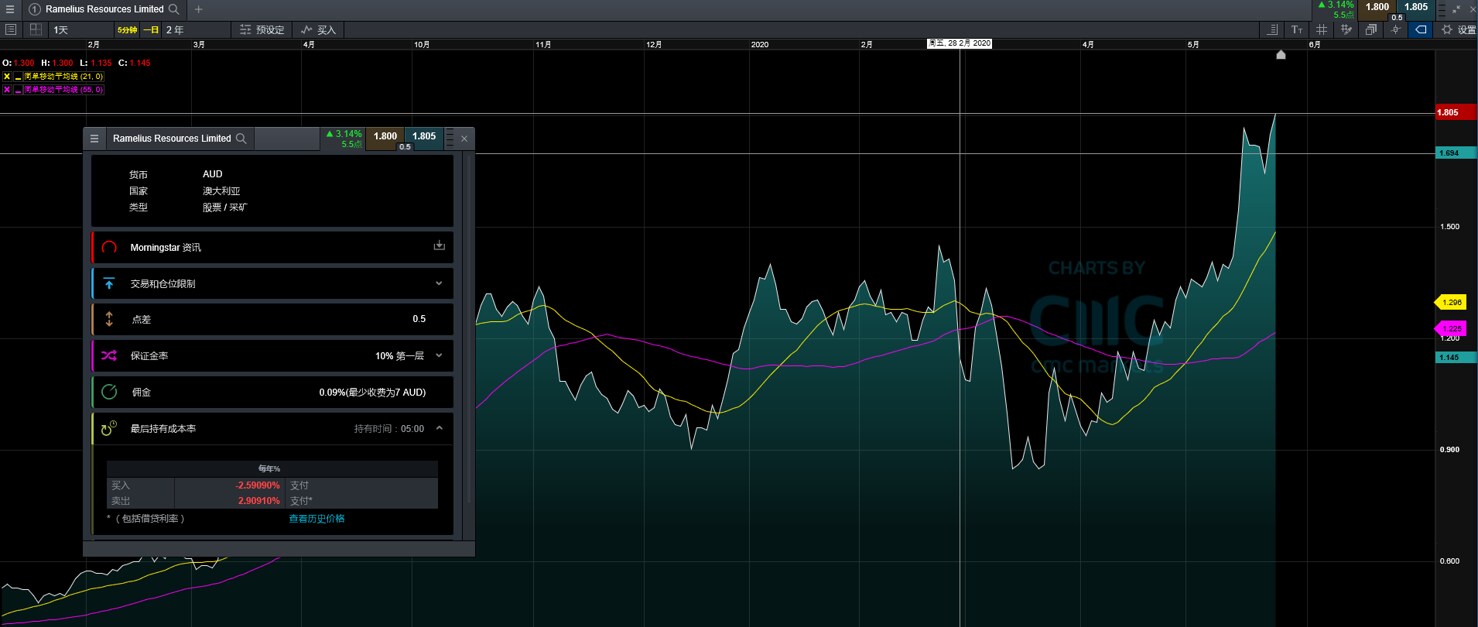
Task: Open 预设定 presets menu
Action: point(263,30)
